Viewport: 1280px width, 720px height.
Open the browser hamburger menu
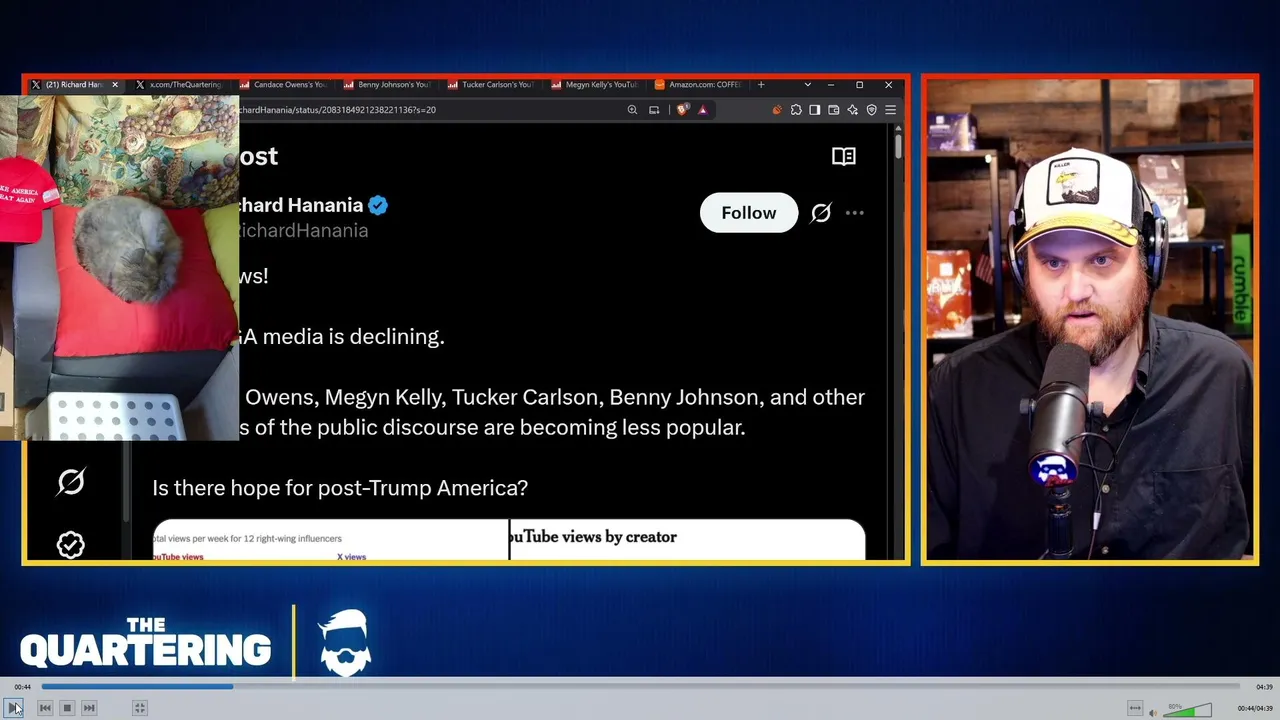tap(890, 110)
